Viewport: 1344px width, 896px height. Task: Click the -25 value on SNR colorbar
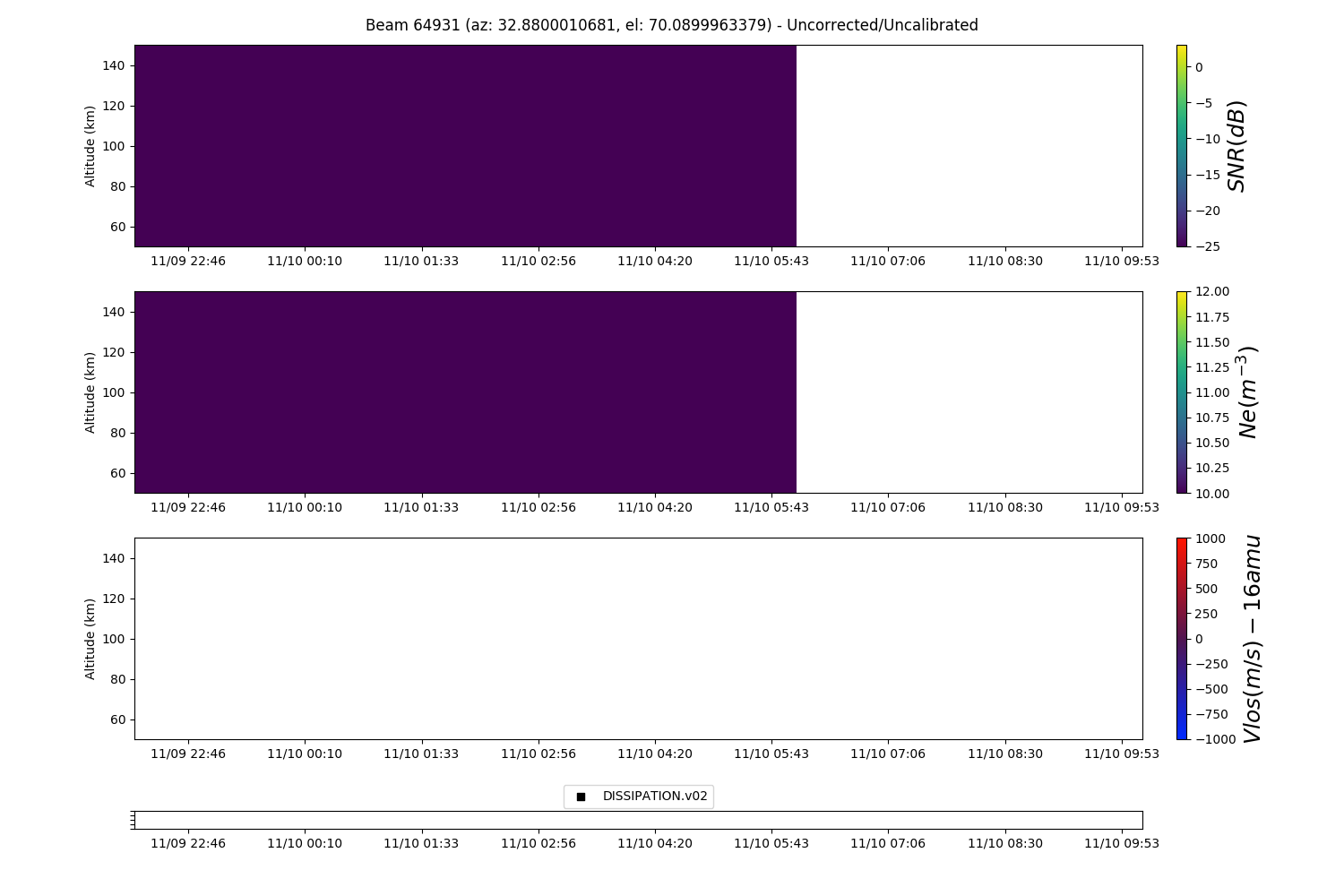1206,246
